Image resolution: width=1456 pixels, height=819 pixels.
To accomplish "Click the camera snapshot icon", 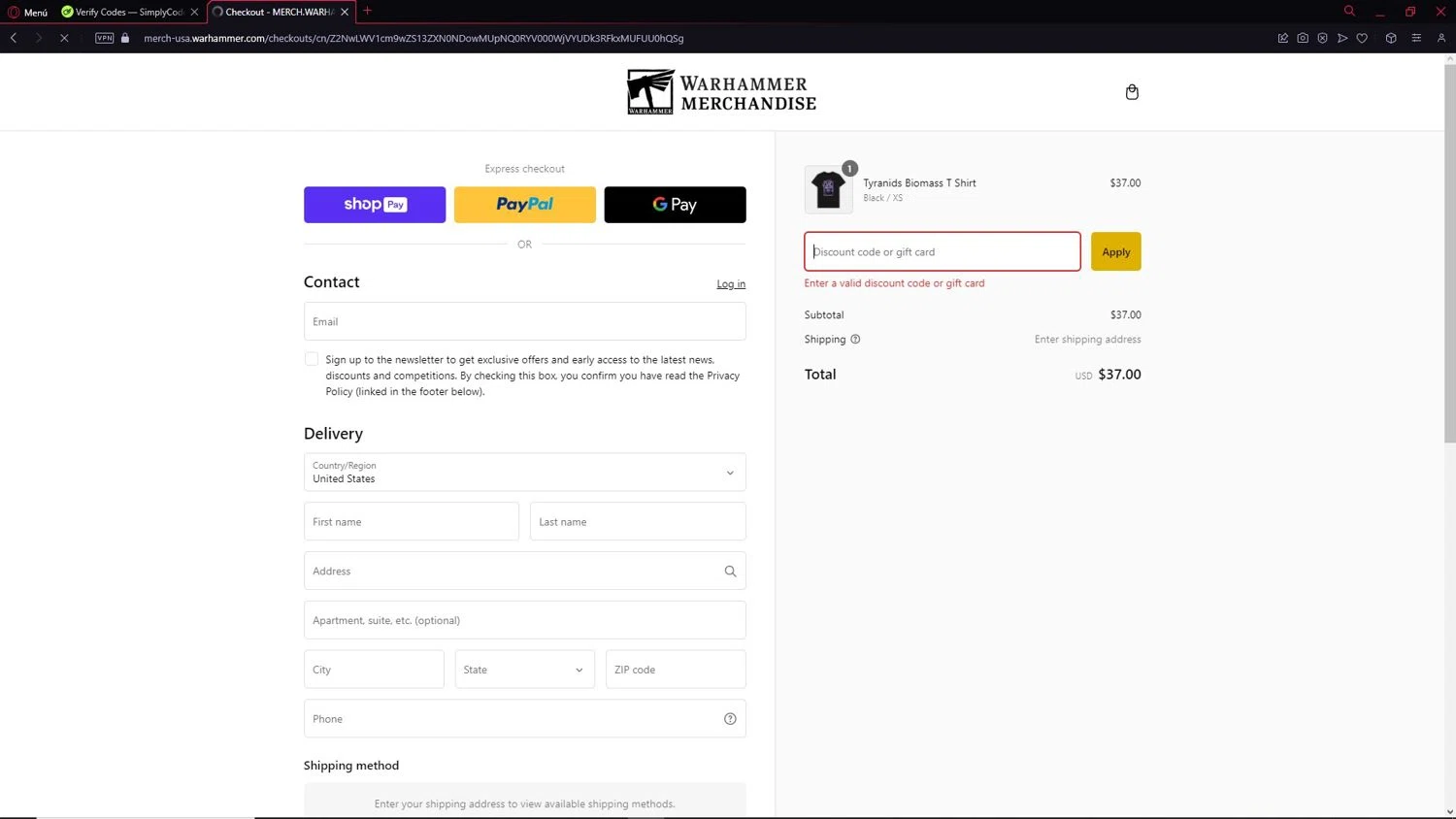I will click(x=1303, y=38).
